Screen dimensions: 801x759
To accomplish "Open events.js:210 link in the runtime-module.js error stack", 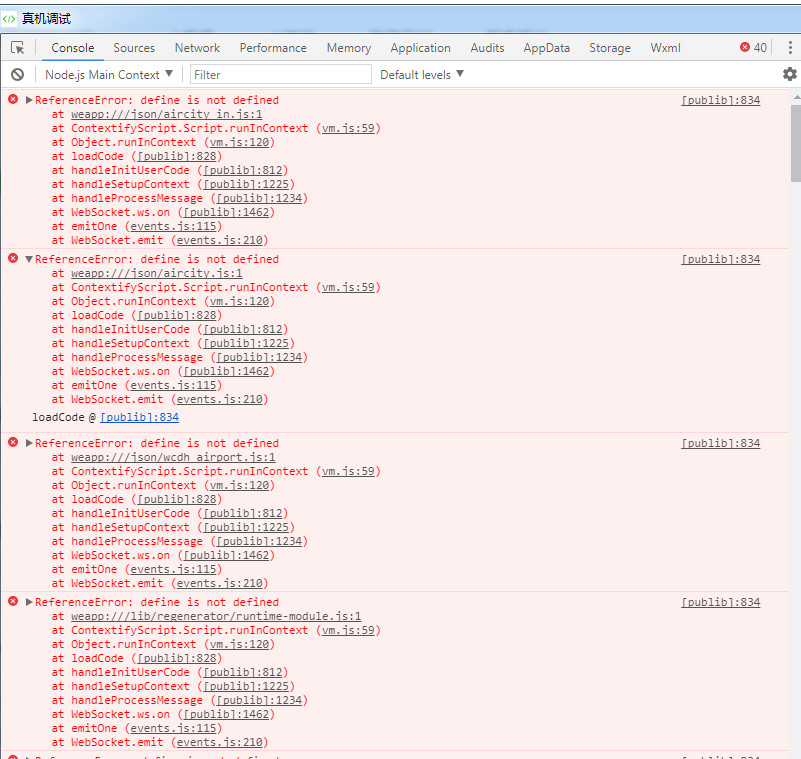I will click(x=220, y=742).
